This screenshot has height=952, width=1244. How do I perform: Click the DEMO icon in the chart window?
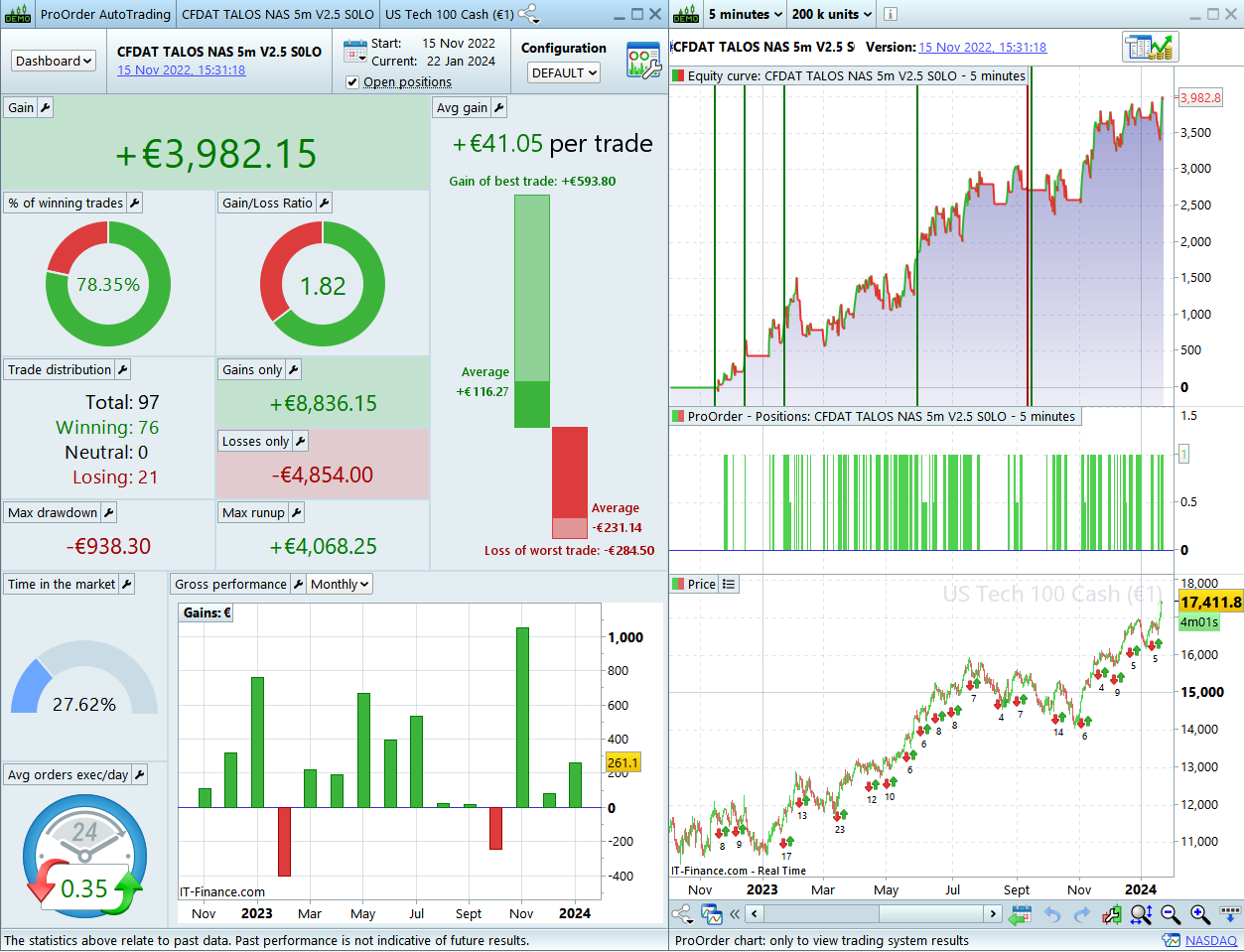[x=685, y=14]
